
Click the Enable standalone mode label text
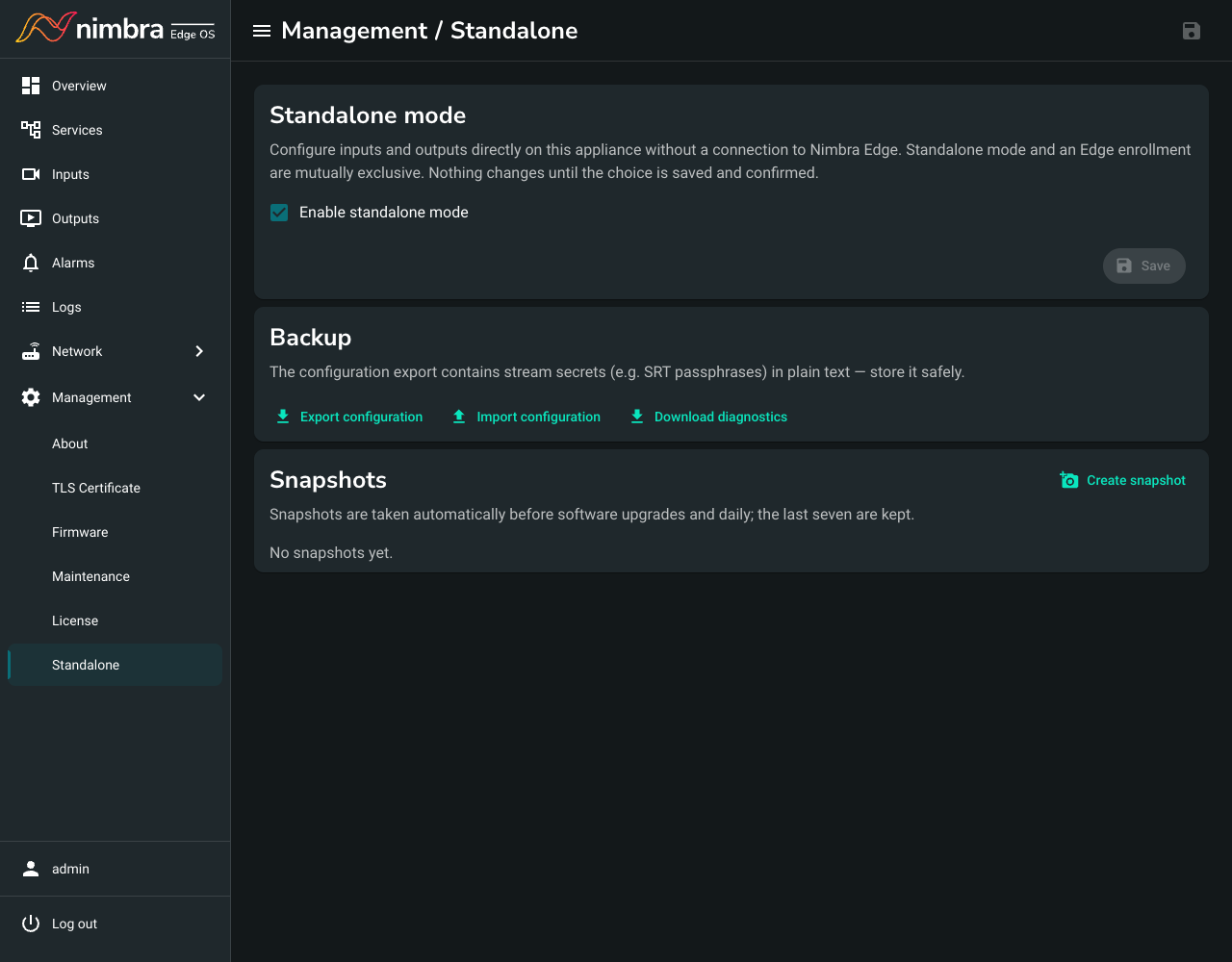[384, 213]
